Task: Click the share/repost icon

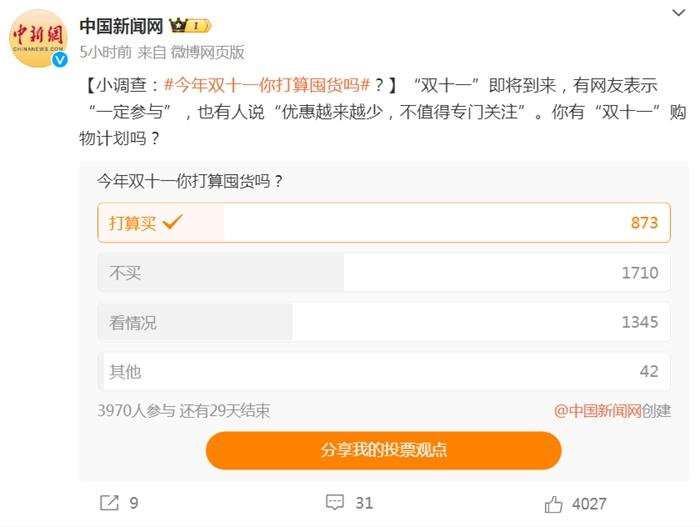Action: tap(110, 502)
